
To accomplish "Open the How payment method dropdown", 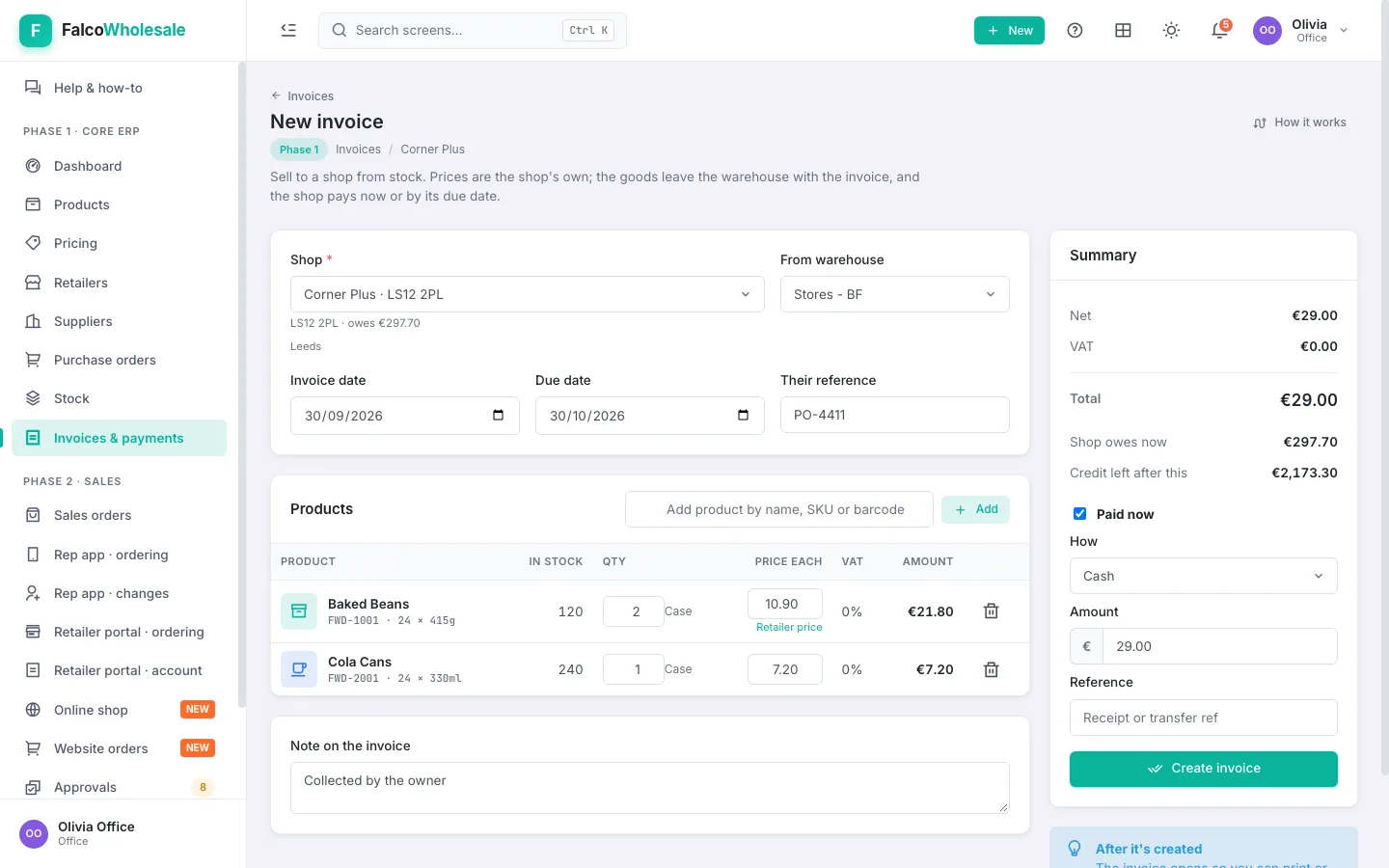I will (1204, 576).
